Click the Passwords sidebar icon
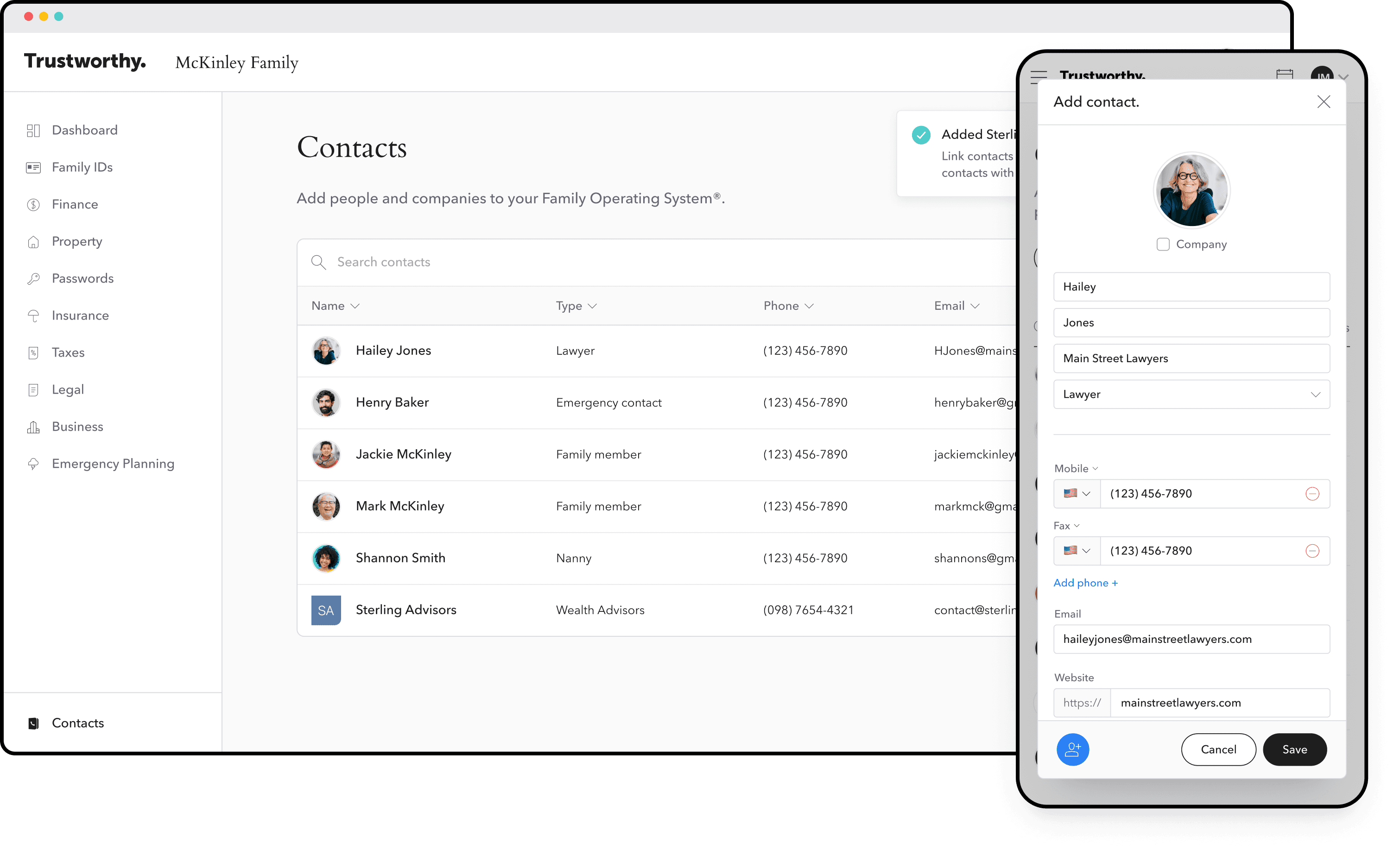1400x855 pixels. pyautogui.click(x=34, y=278)
